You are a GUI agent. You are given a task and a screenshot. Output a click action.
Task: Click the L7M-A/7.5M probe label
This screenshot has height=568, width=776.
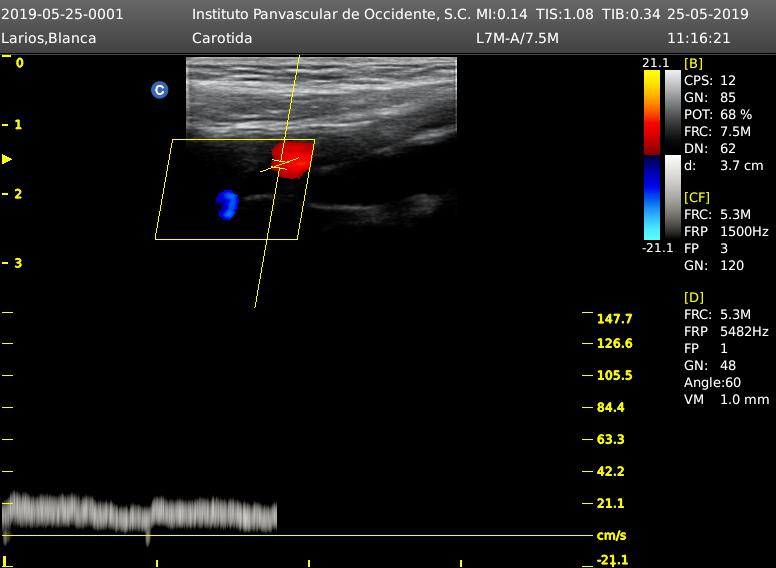pyautogui.click(x=517, y=38)
